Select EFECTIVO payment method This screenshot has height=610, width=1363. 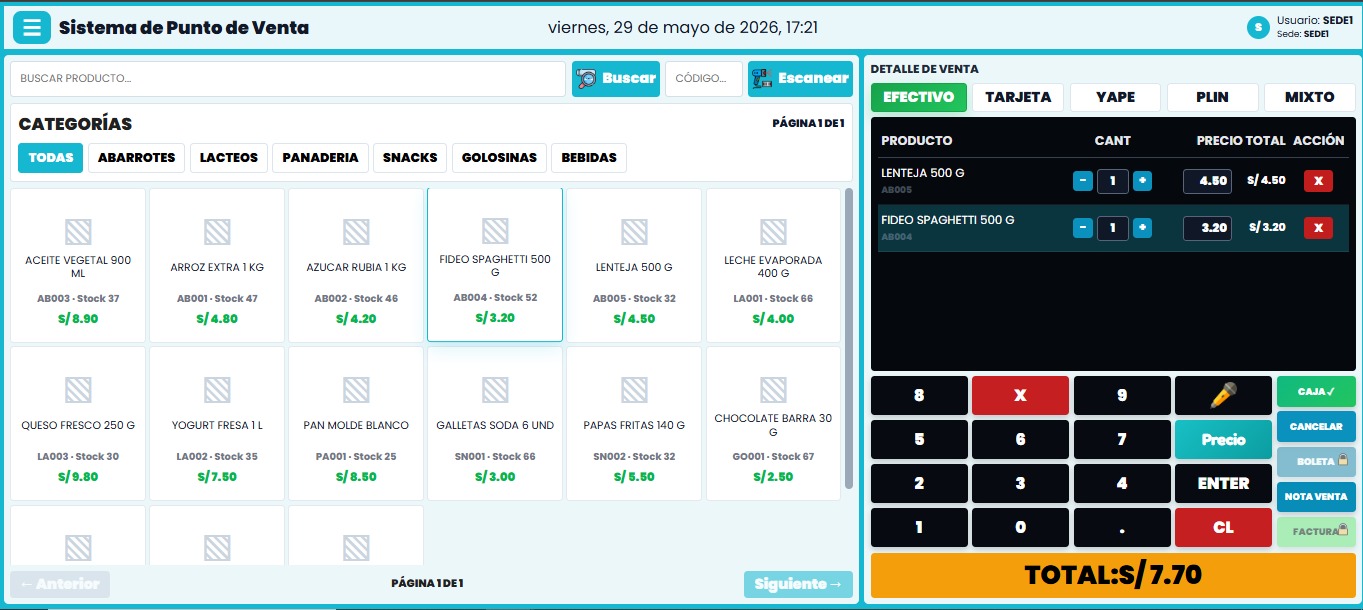pyautogui.click(x=919, y=97)
